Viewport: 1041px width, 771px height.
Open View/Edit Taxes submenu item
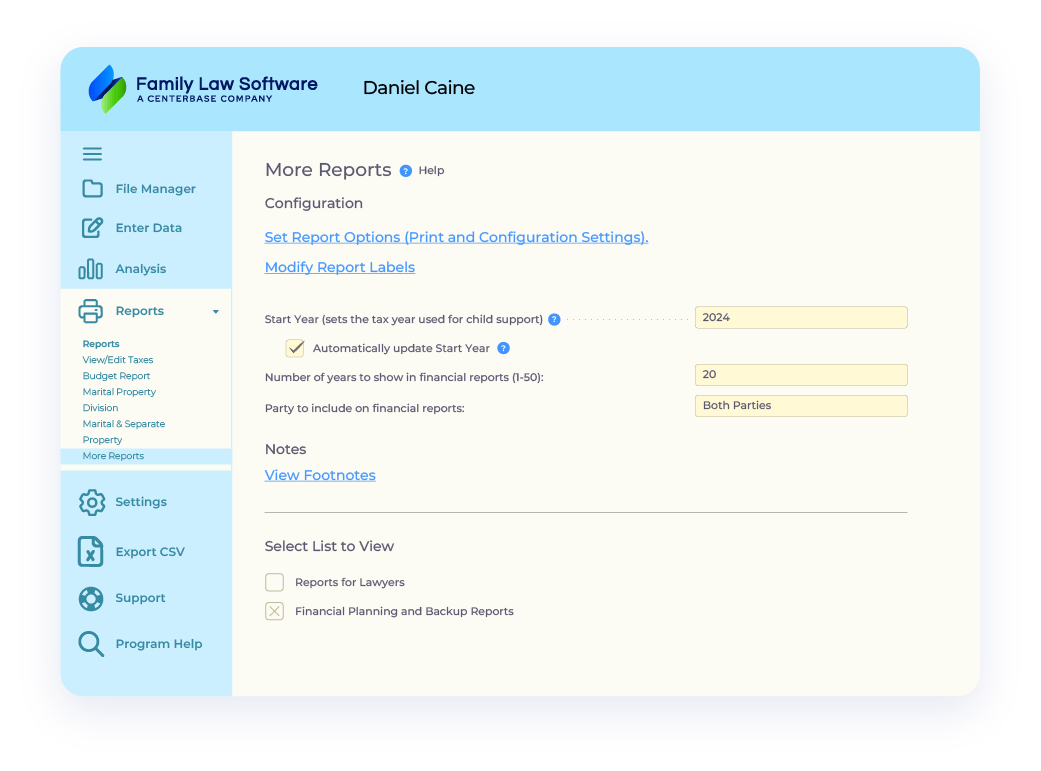(x=118, y=360)
